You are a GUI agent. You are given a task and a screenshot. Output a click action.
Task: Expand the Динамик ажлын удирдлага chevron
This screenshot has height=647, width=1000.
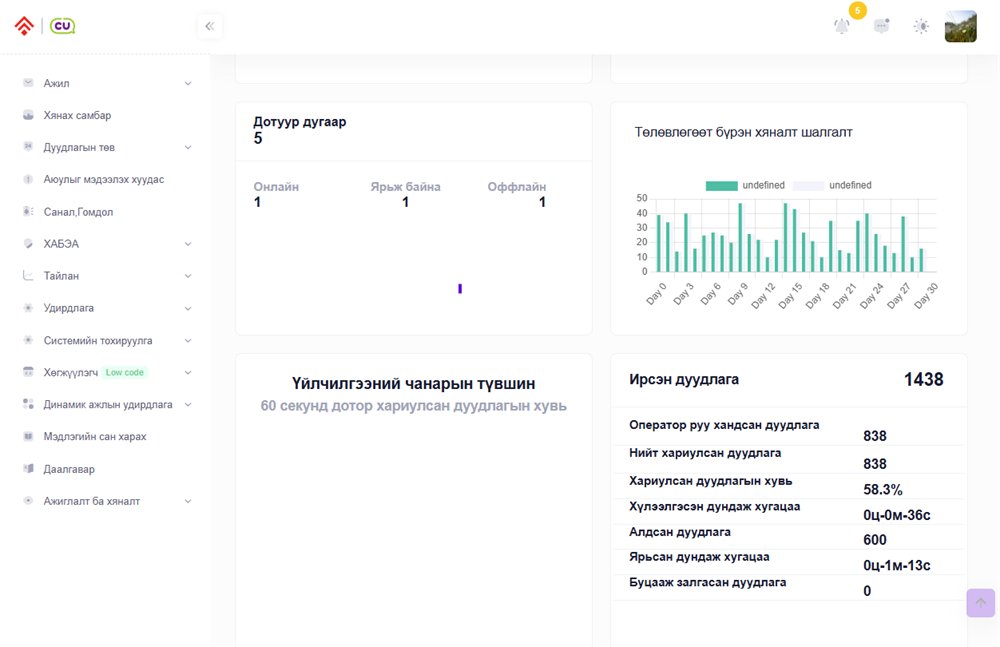[188, 405]
